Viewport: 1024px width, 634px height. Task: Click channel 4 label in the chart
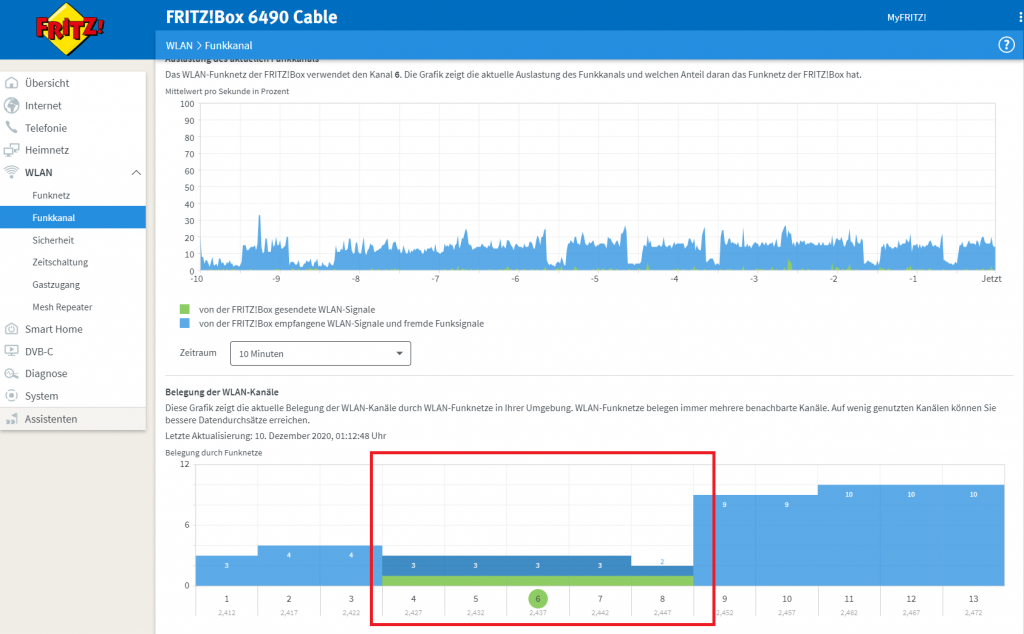click(413, 599)
